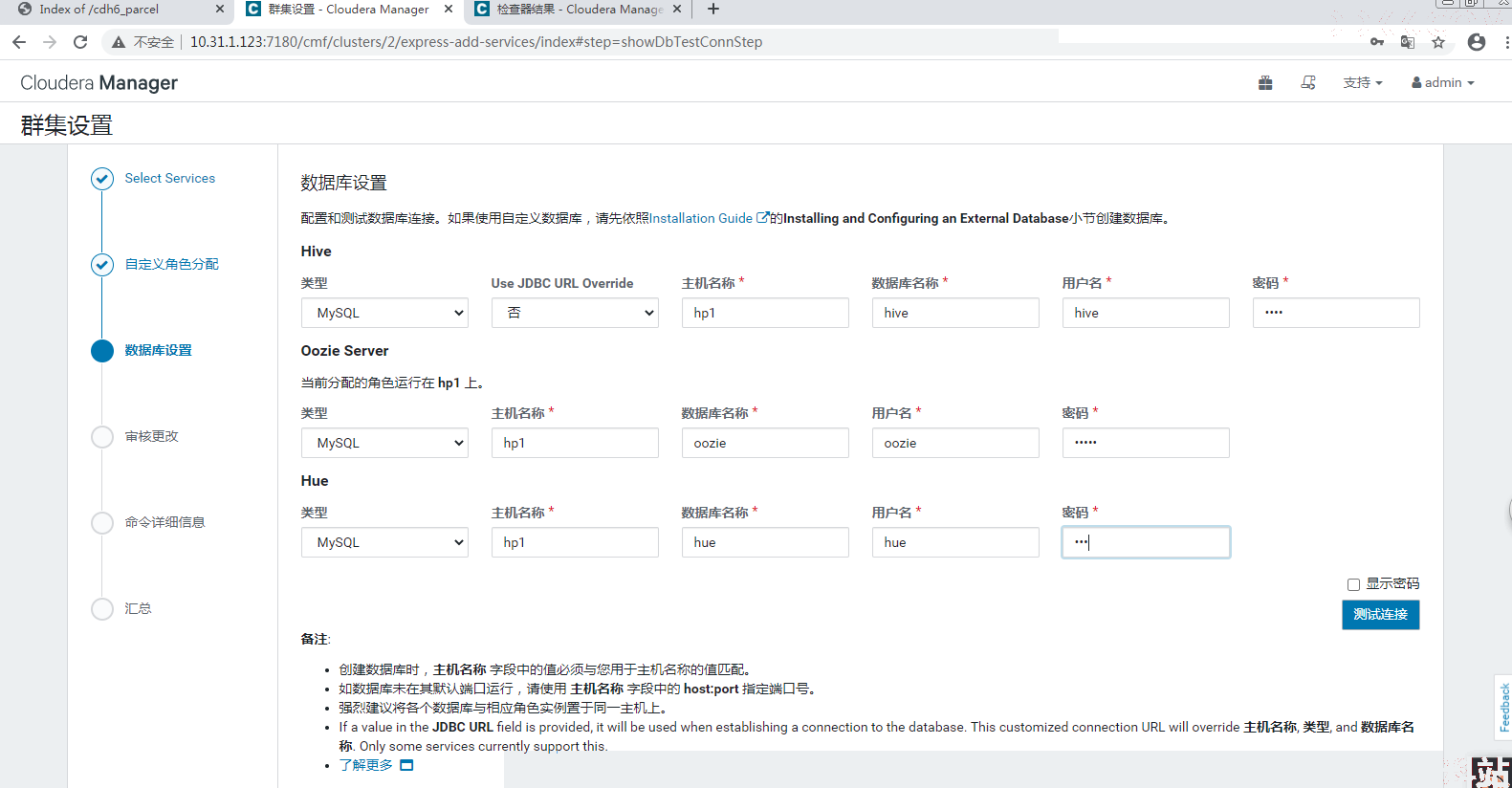This screenshot has width=1512, height=788.
Task: Focus Oozie 用户名 field
Action: tap(955, 443)
